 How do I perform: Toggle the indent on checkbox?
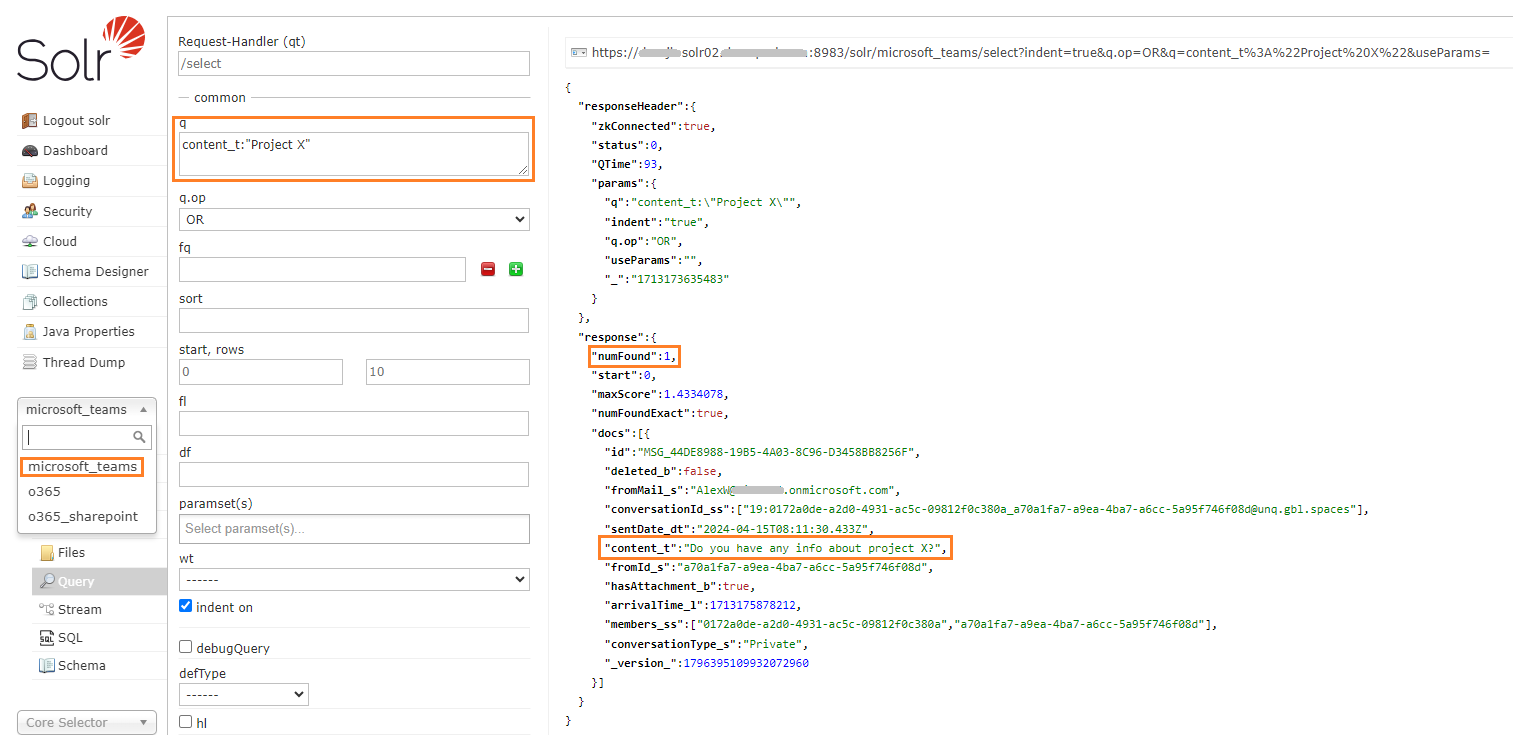185,606
